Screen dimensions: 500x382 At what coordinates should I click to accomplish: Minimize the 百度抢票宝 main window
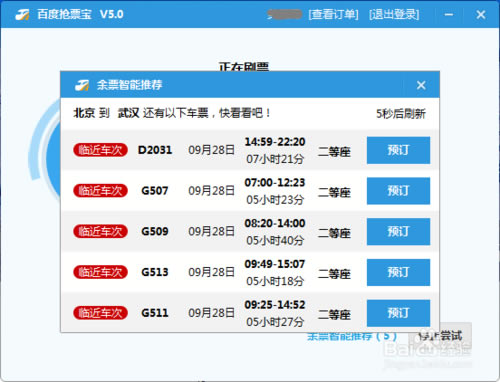tap(449, 15)
